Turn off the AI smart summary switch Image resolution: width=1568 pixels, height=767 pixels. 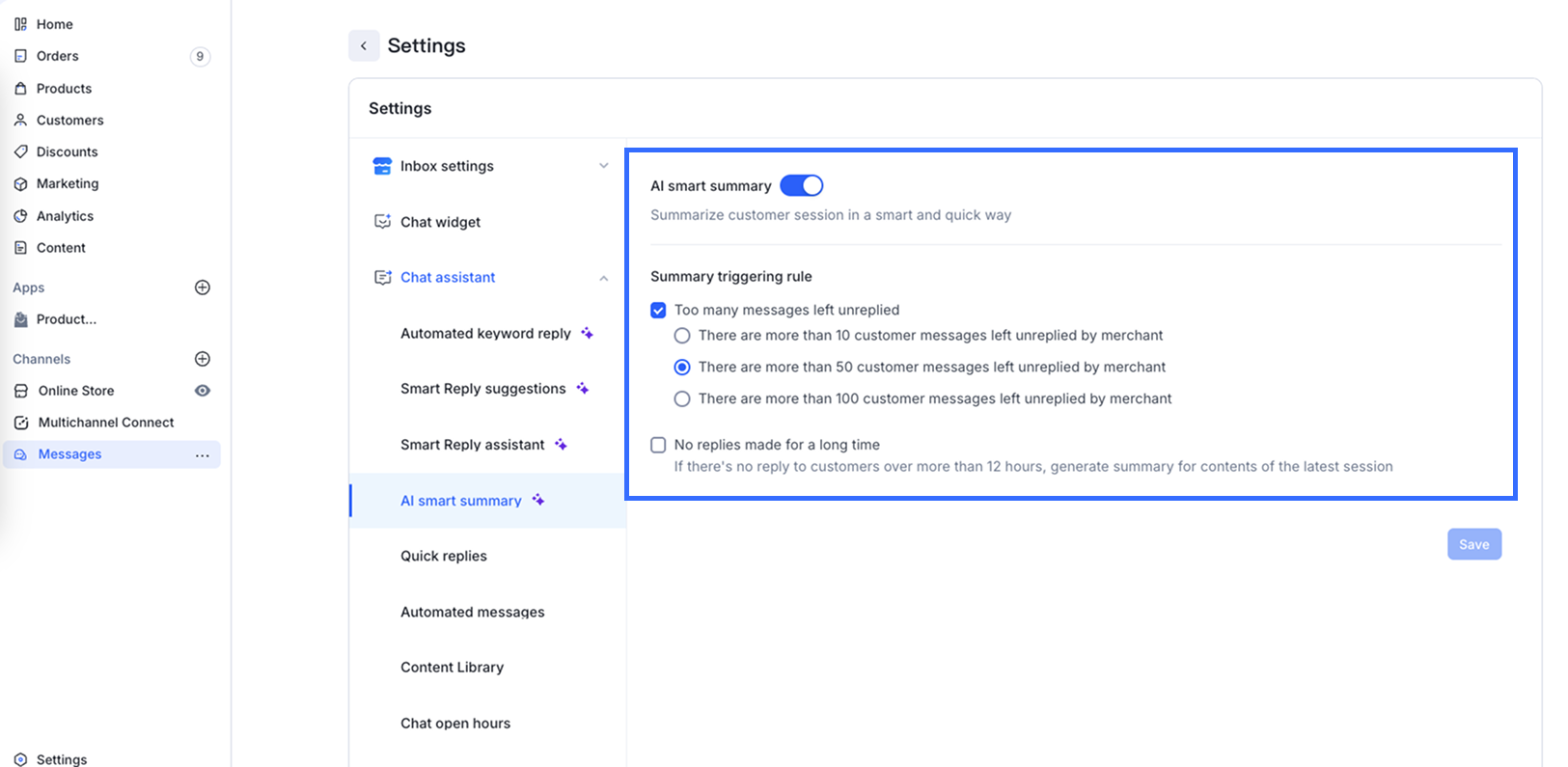[801, 185]
